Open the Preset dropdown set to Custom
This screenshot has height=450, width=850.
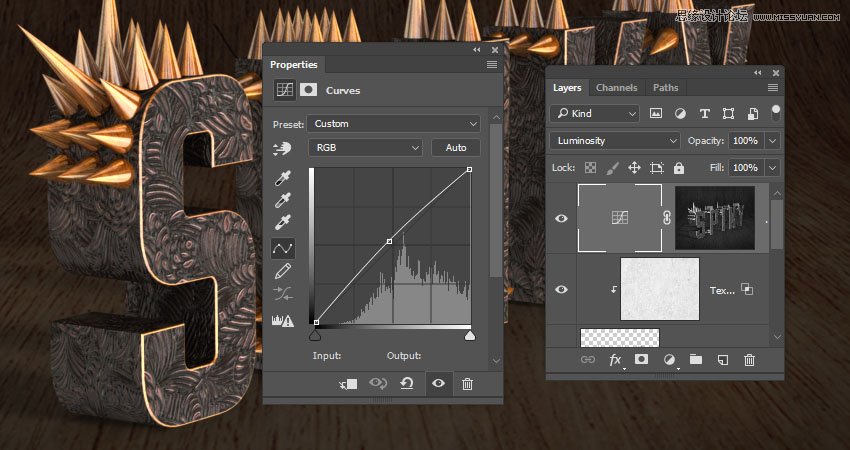pos(394,124)
